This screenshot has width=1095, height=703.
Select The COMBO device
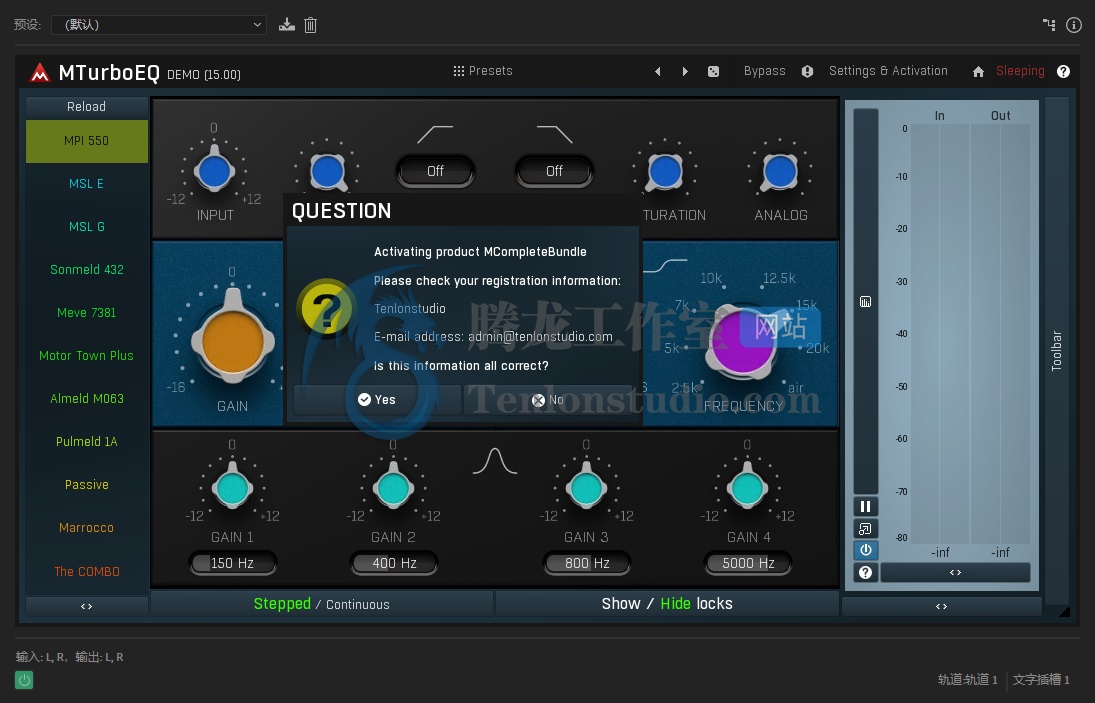pos(87,572)
